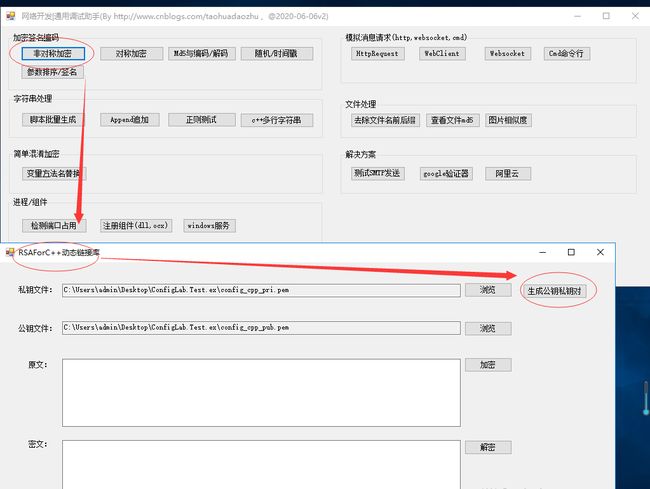Maximize the RSAForC++动态链接库 window
The width and height of the screenshot is (650, 489).
click(x=571, y=252)
